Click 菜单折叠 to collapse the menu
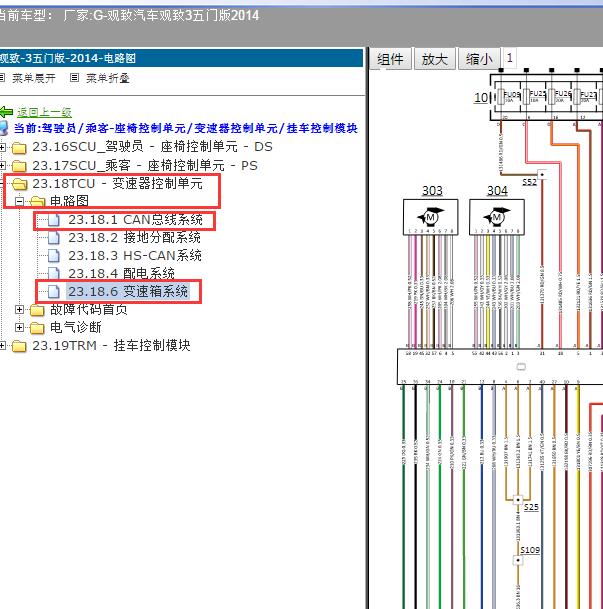The width and height of the screenshot is (603, 609). [x=108, y=78]
